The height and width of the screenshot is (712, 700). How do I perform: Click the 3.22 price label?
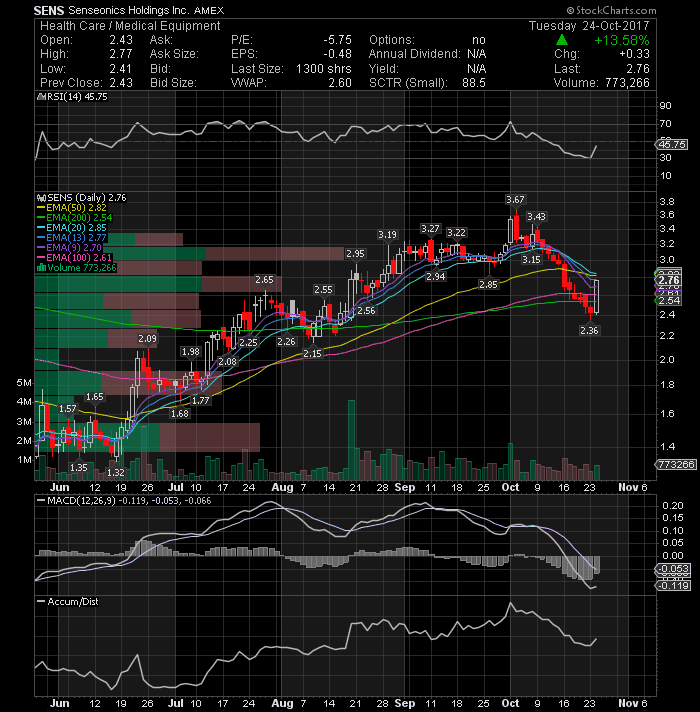(456, 232)
